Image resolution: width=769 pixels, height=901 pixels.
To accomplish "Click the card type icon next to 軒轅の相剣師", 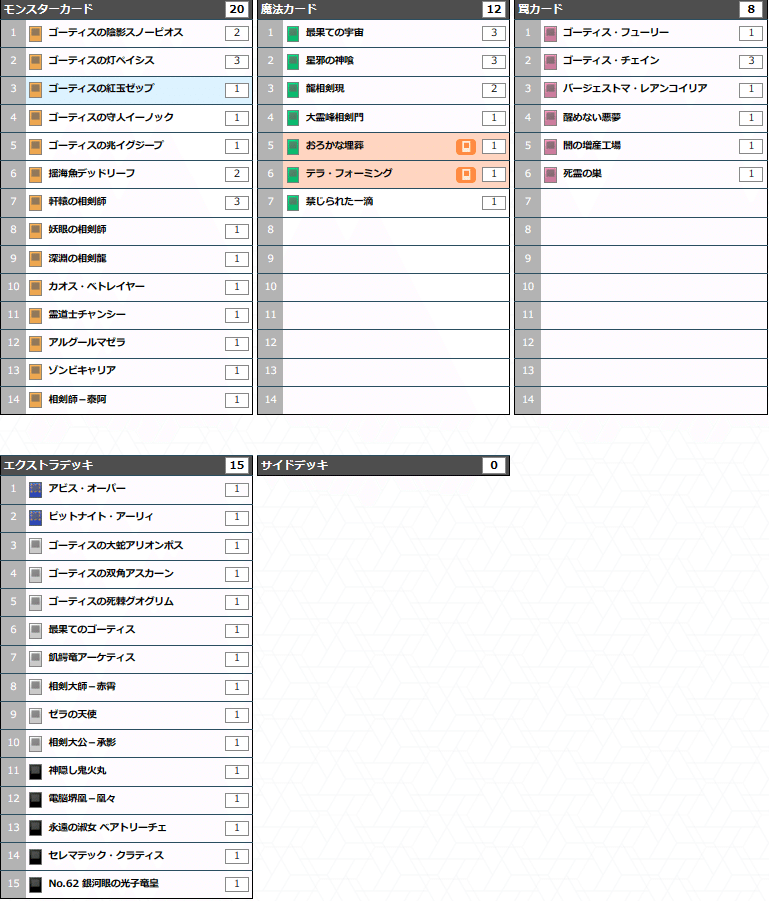I will [35, 202].
